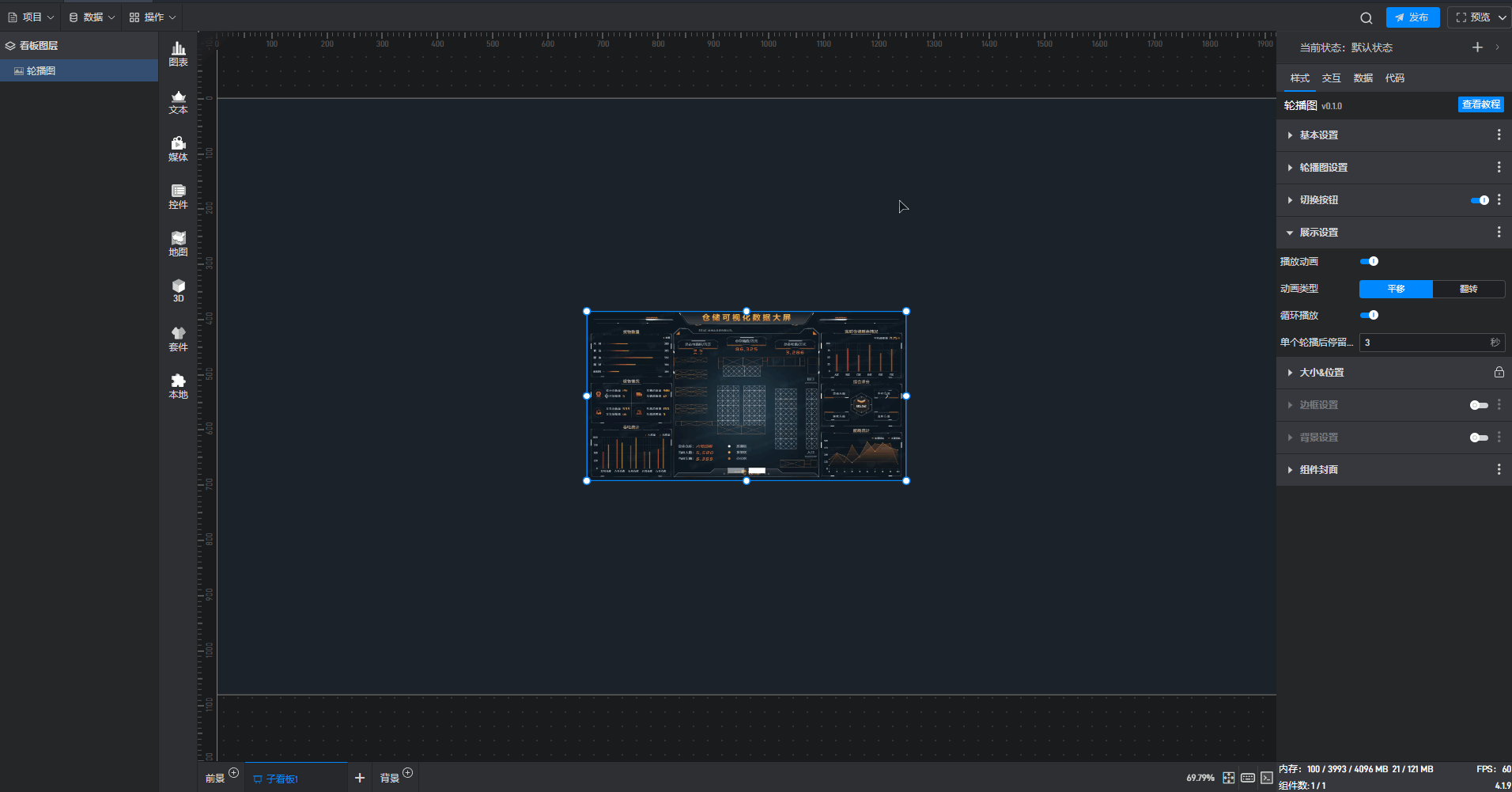Disable the 播放动画 toggle

(1369, 261)
